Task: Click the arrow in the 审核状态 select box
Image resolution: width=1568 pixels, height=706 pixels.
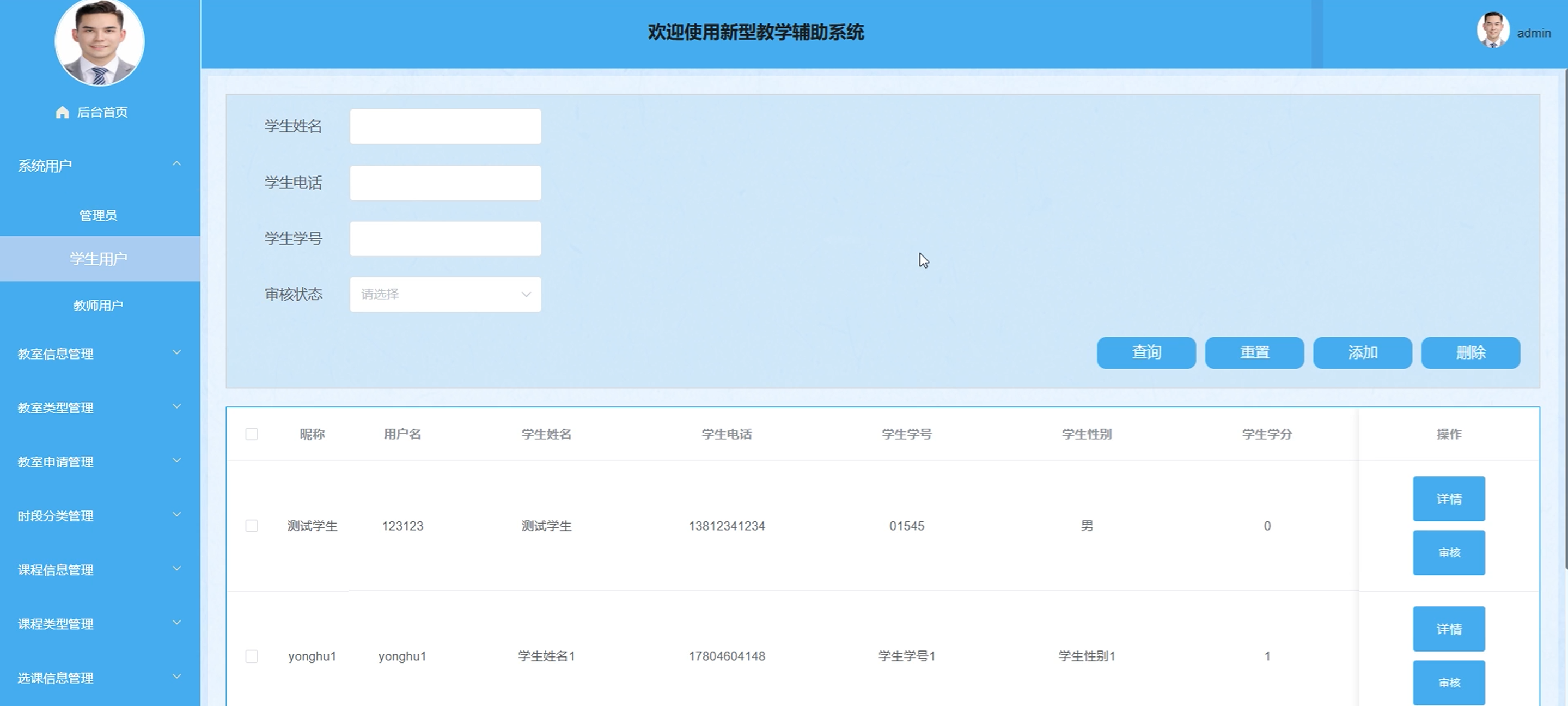Action: [526, 295]
